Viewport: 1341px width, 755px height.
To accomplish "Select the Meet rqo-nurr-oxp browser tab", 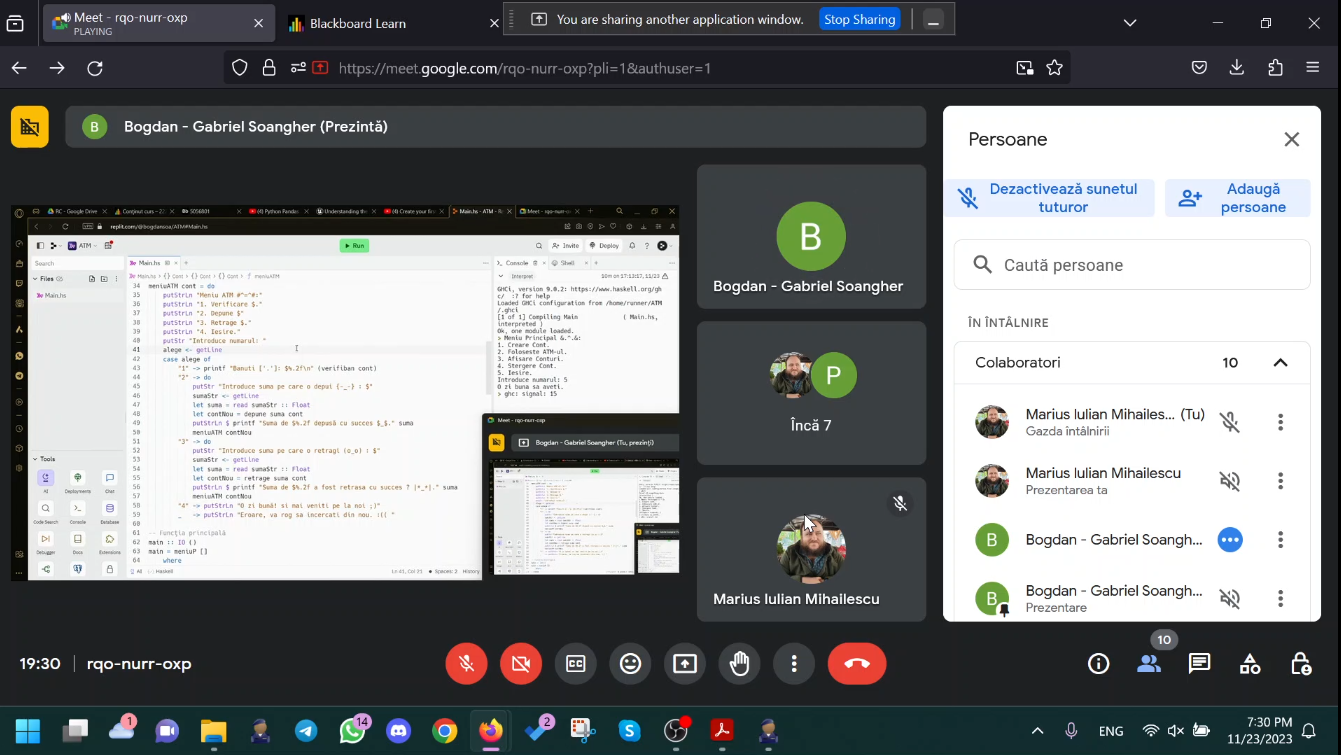I will [145, 23].
